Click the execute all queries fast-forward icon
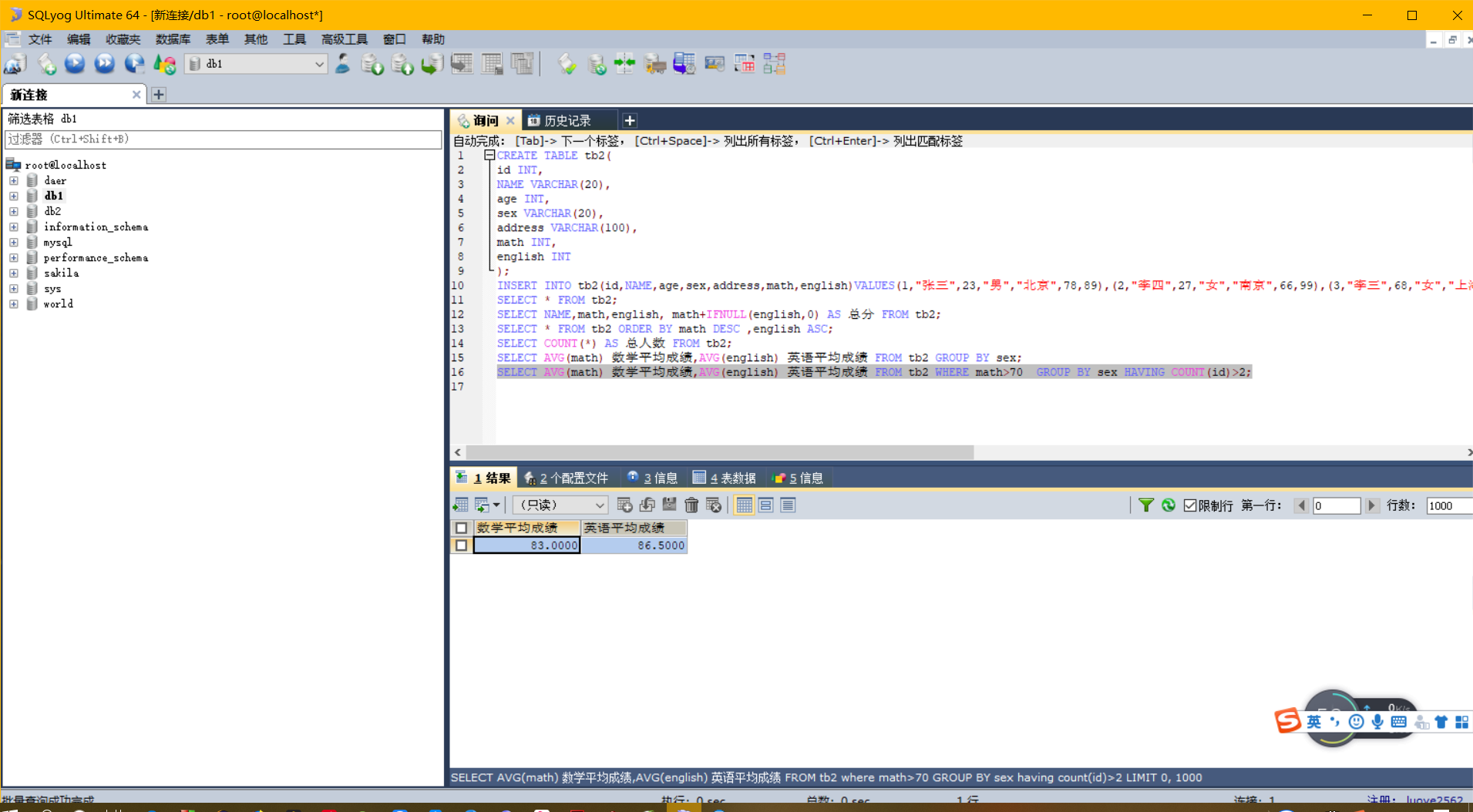1473x812 pixels. click(104, 64)
